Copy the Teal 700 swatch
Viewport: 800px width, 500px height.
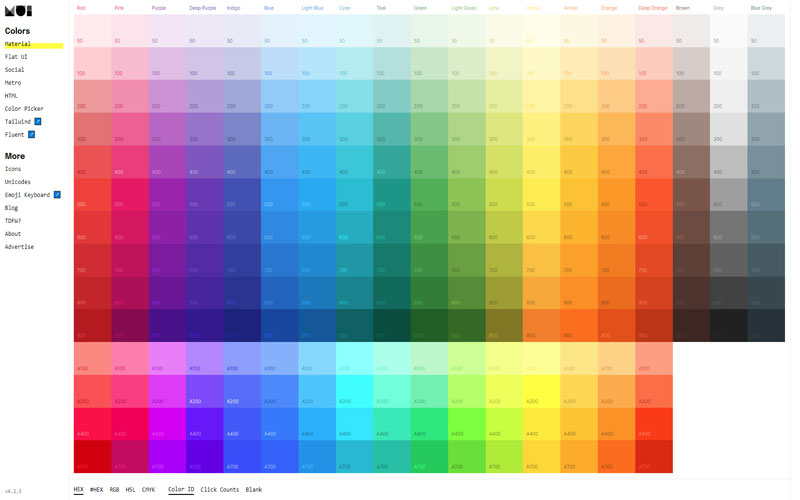392,260
